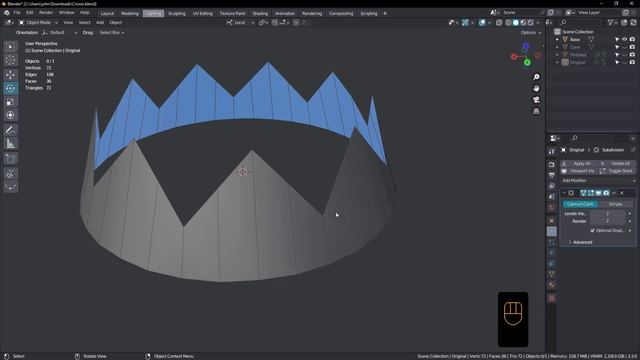Screen dimensions: 640x360
Task: Open the Material properties tab
Action: [552, 285]
